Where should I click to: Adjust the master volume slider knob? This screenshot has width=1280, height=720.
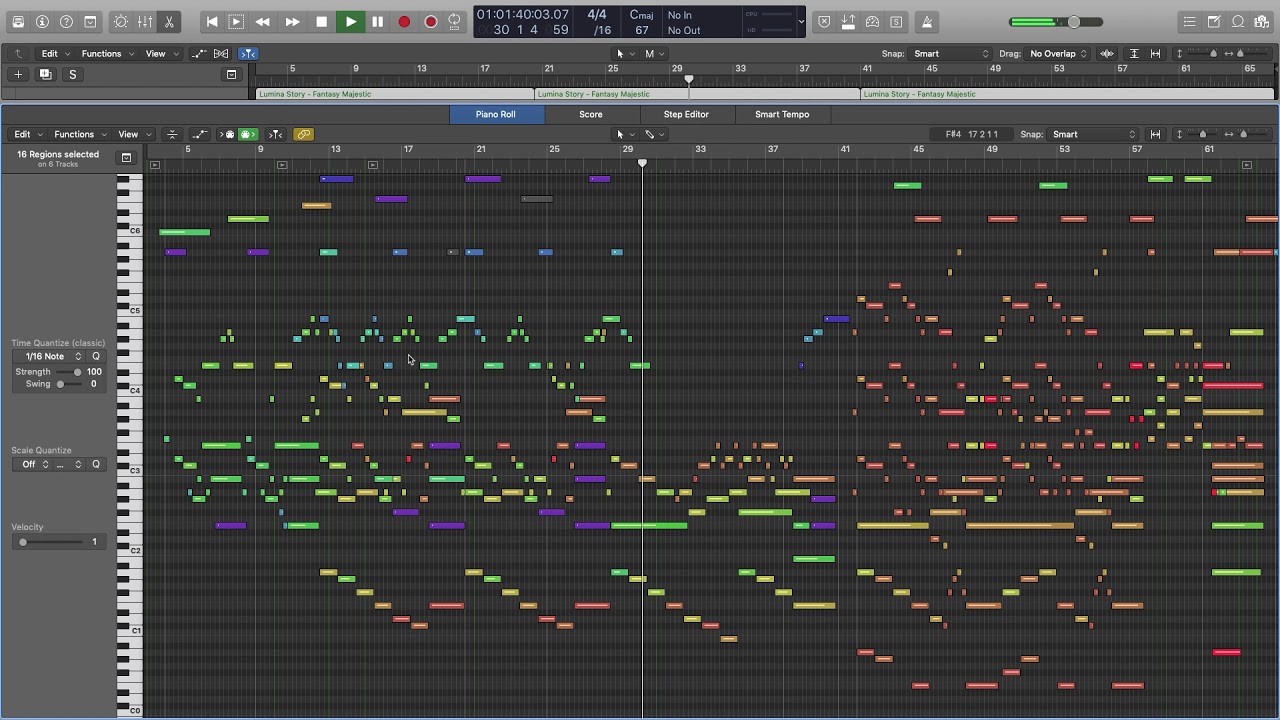click(1073, 22)
